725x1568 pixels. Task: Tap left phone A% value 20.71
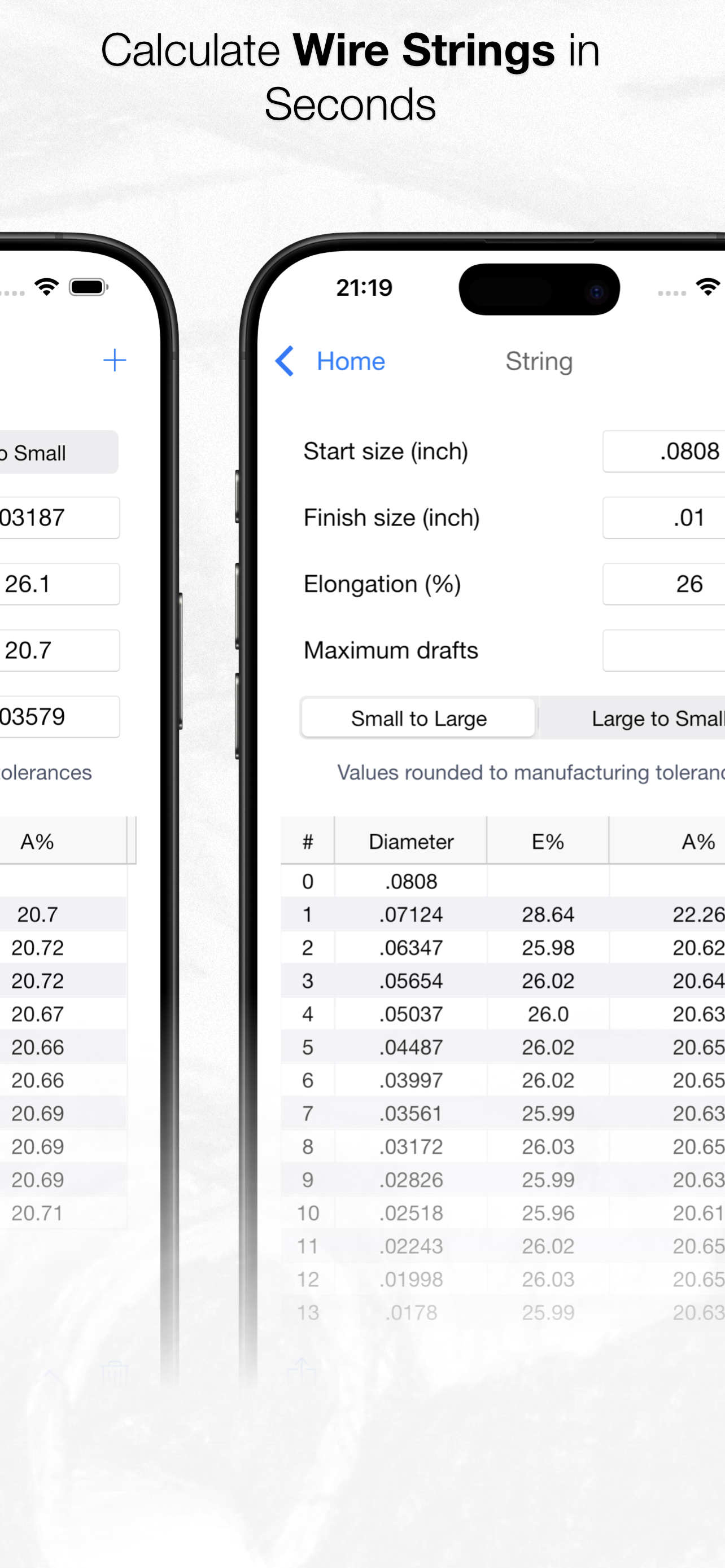pyautogui.click(x=37, y=1213)
